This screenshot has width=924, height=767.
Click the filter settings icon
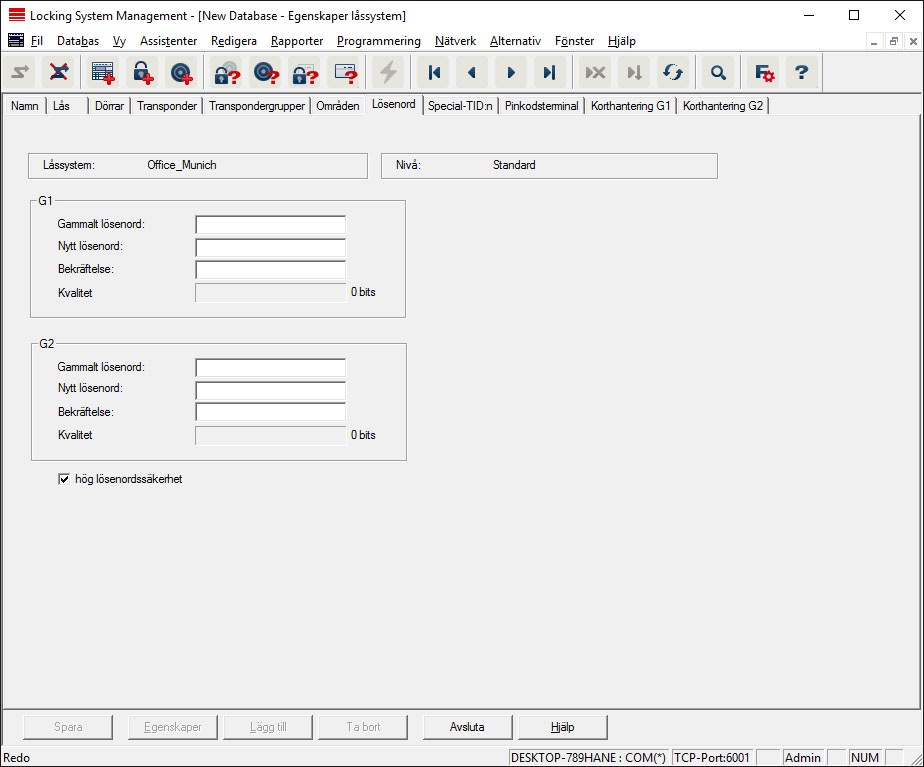point(764,72)
